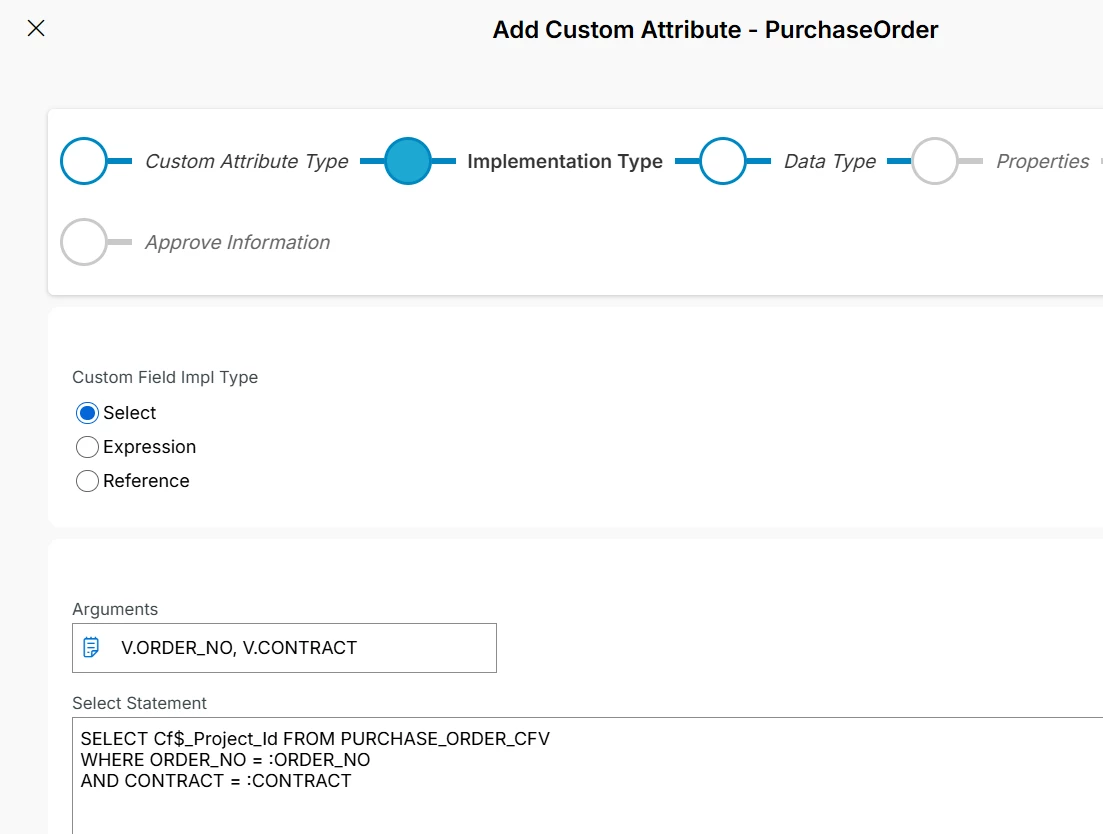Choose the Reference radio button
The height and width of the screenshot is (834, 1103).
click(x=88, y=481)
